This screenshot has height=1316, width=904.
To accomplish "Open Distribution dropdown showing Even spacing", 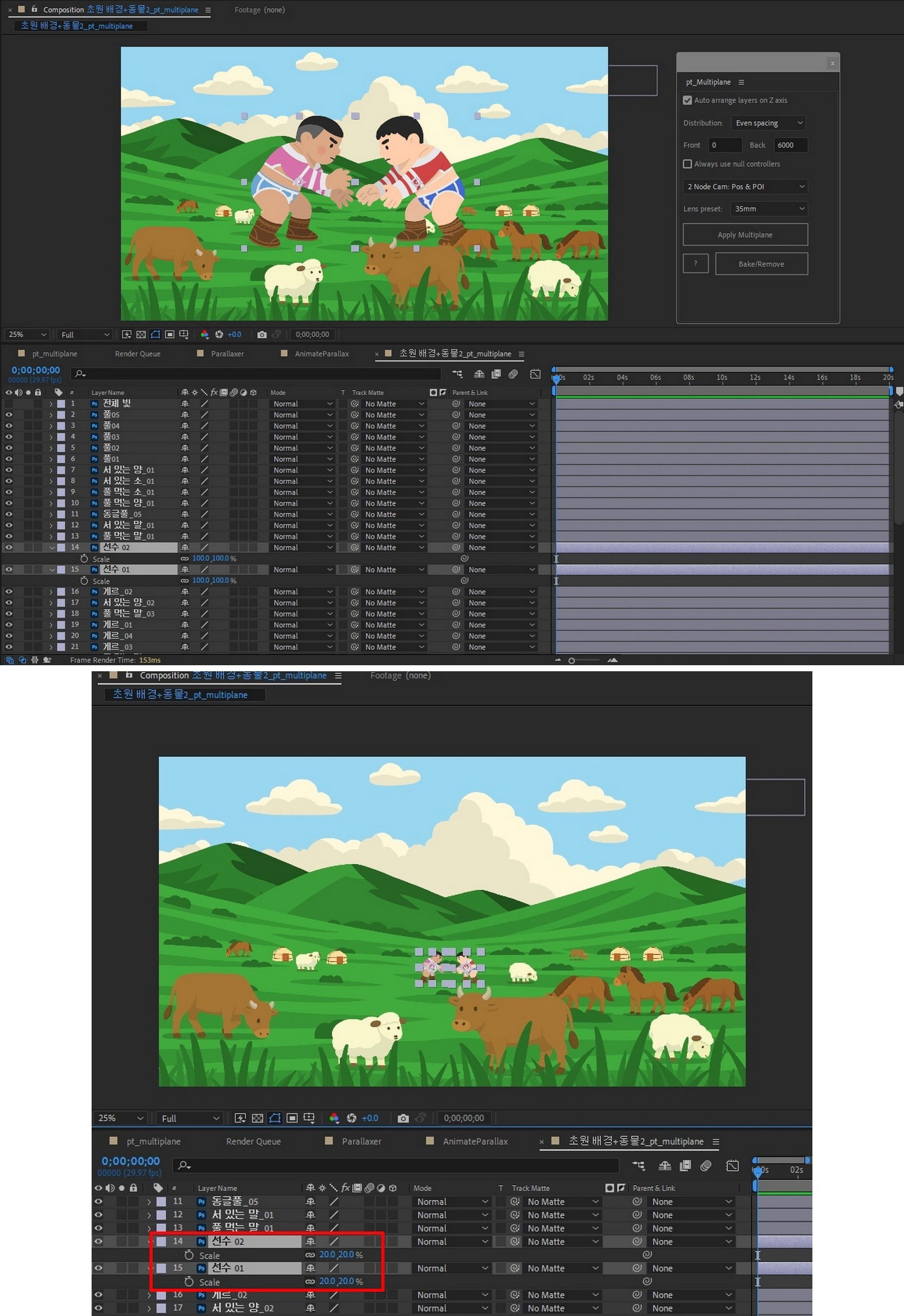I will coord(768,123).
